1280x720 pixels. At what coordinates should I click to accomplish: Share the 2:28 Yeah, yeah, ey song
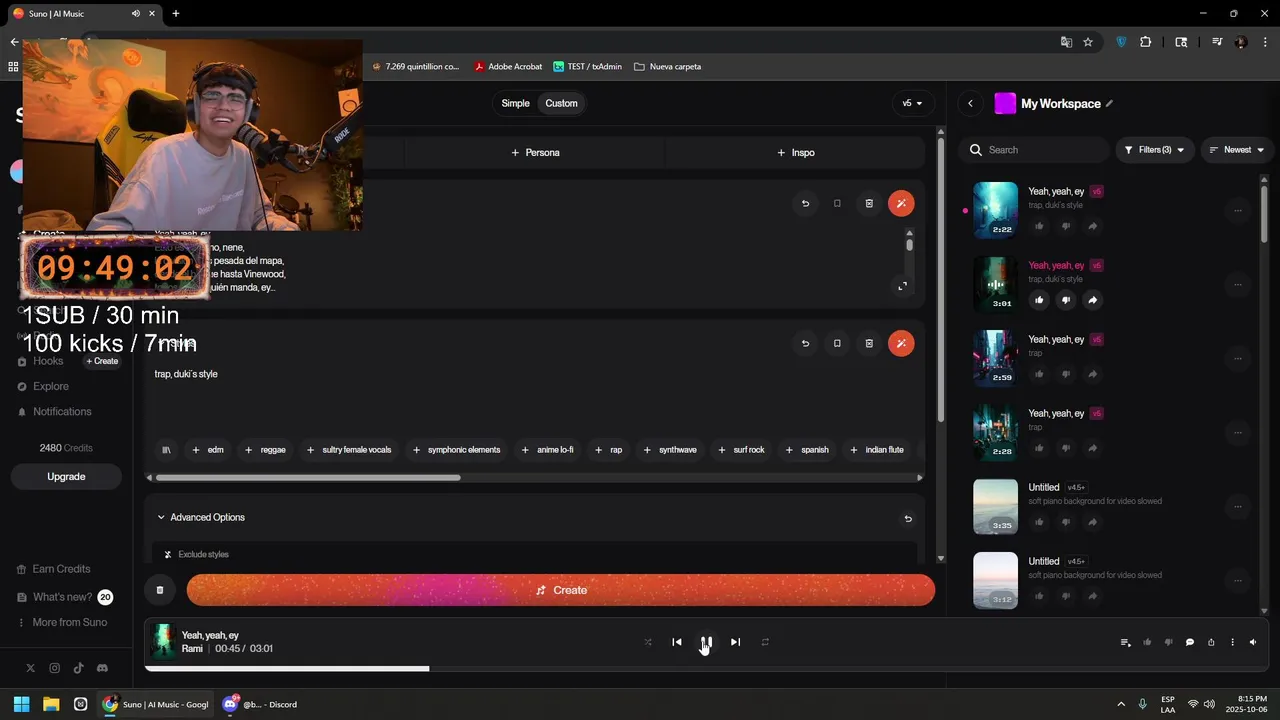[1093, 448]
